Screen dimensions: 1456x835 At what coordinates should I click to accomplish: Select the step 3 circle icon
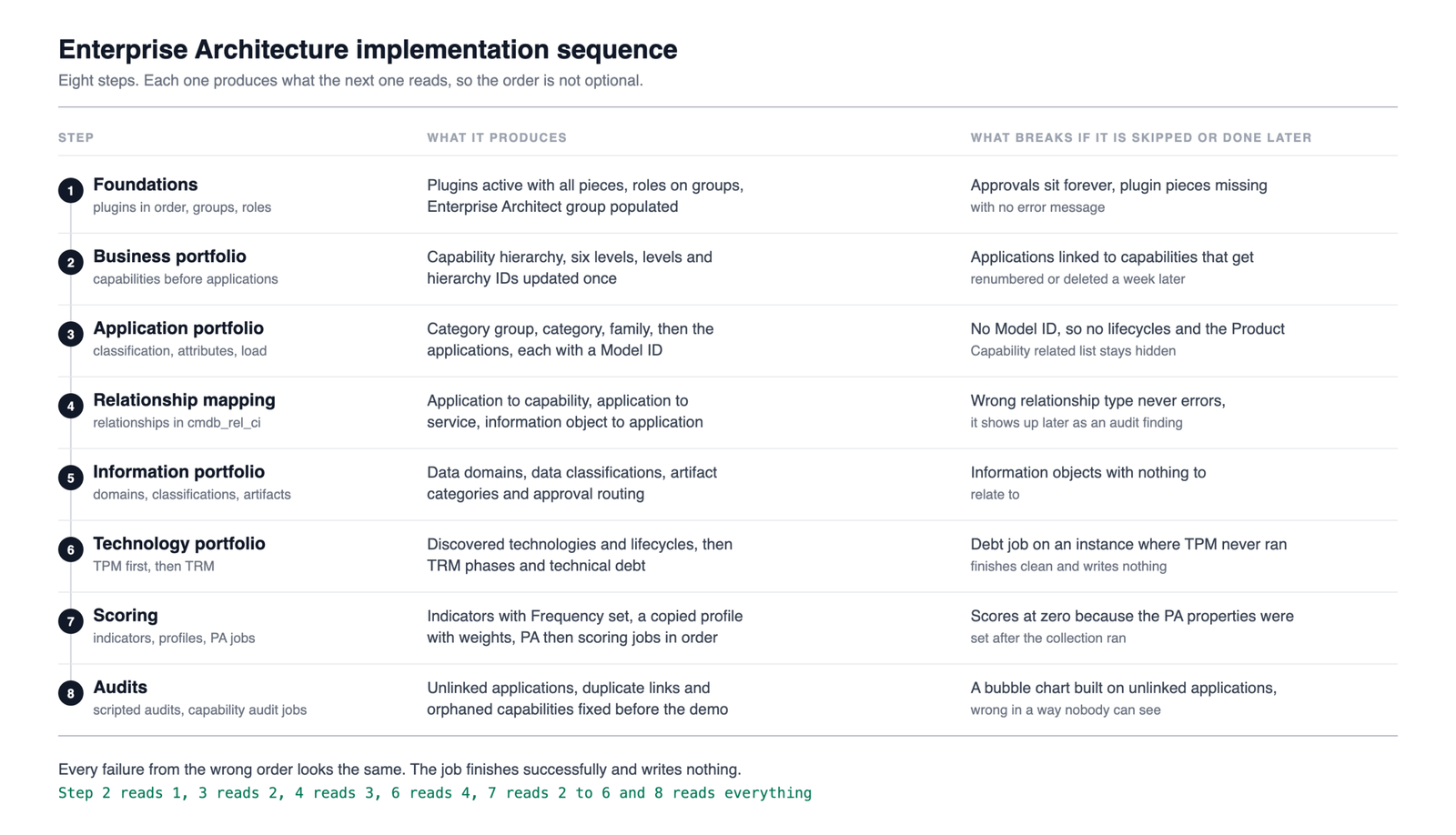pos(71,334)
